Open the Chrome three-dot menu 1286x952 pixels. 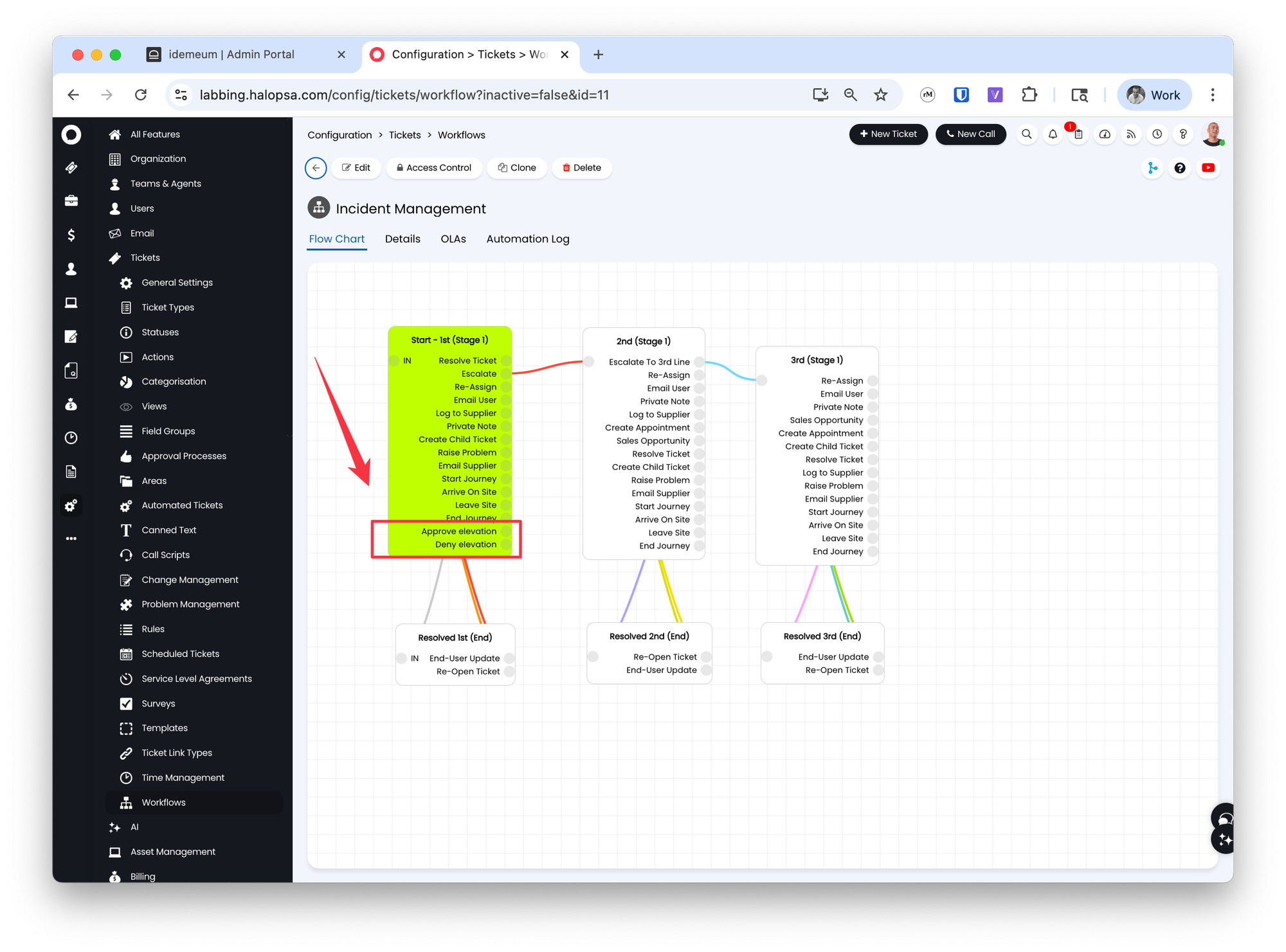[1213, 95]
